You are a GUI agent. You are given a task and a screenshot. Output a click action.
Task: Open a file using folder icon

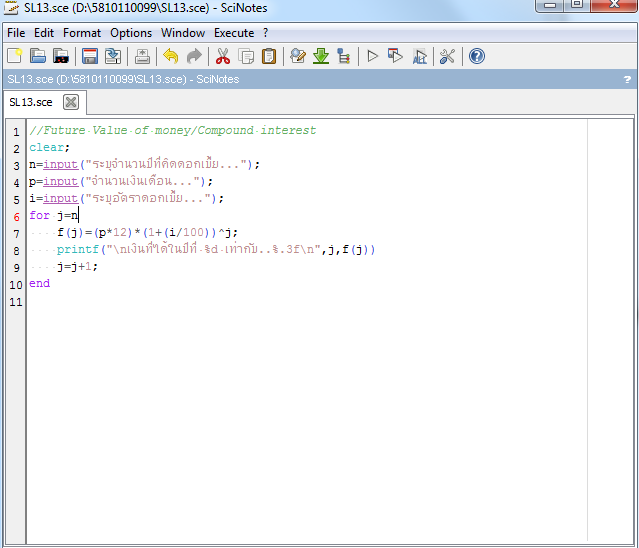coord(38,56)
